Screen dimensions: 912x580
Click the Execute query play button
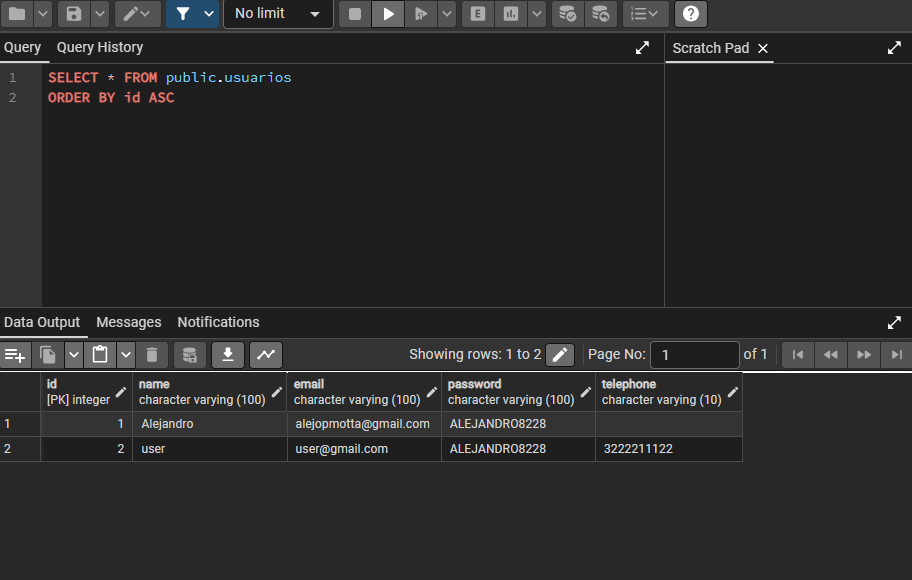point(388,14)
